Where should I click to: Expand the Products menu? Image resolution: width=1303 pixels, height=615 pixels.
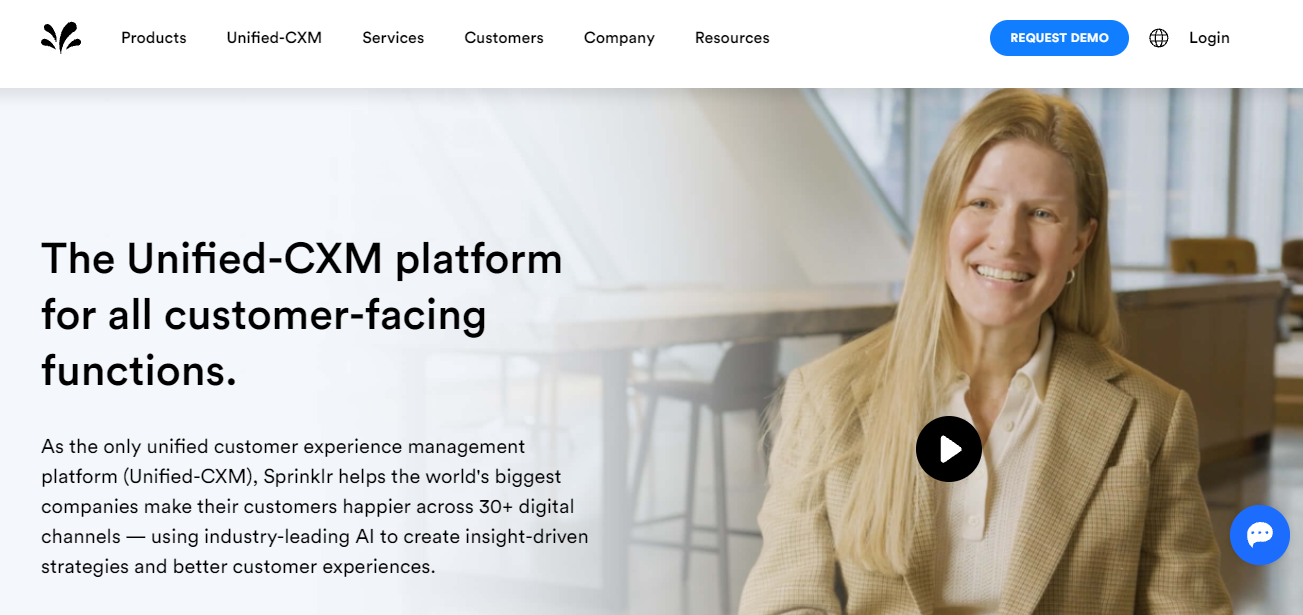coord(153,38)
